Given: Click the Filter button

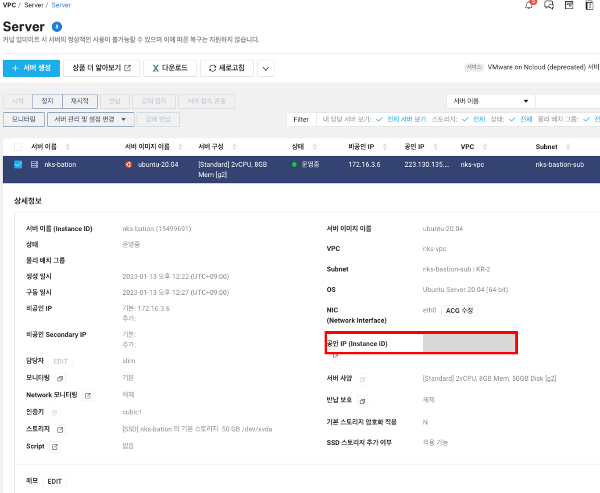Looking at the screenshot, I should (301, 119).
